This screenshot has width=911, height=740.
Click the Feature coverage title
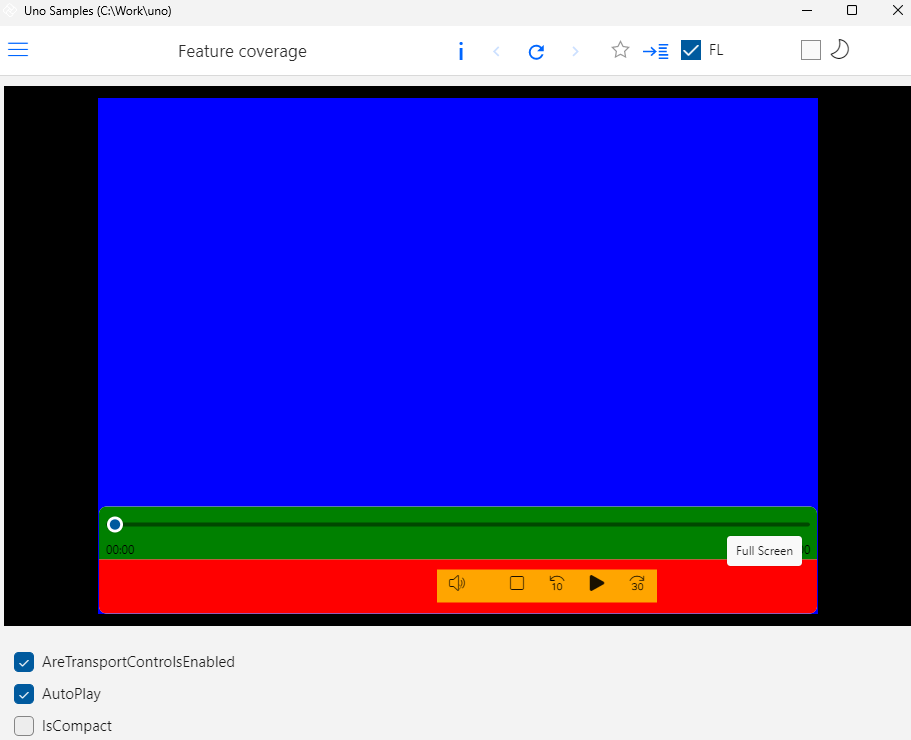click(242, 51)
